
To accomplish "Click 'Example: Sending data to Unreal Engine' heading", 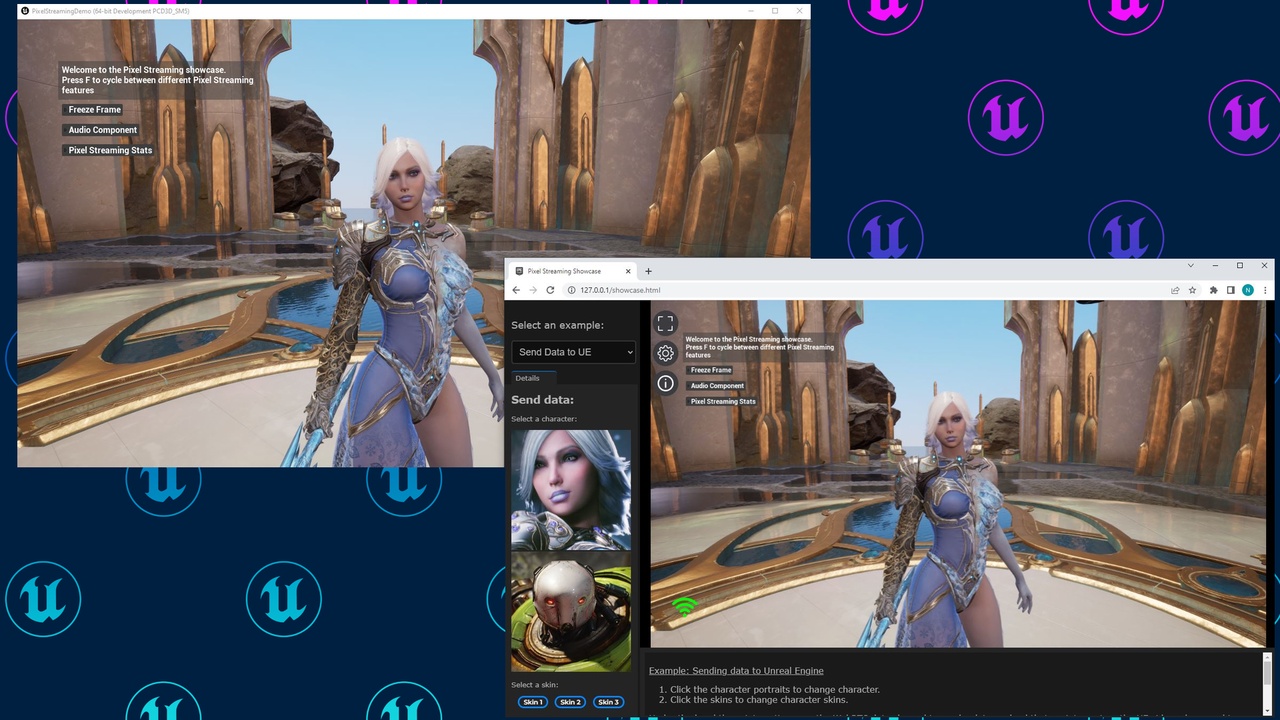I will (736, 670).
